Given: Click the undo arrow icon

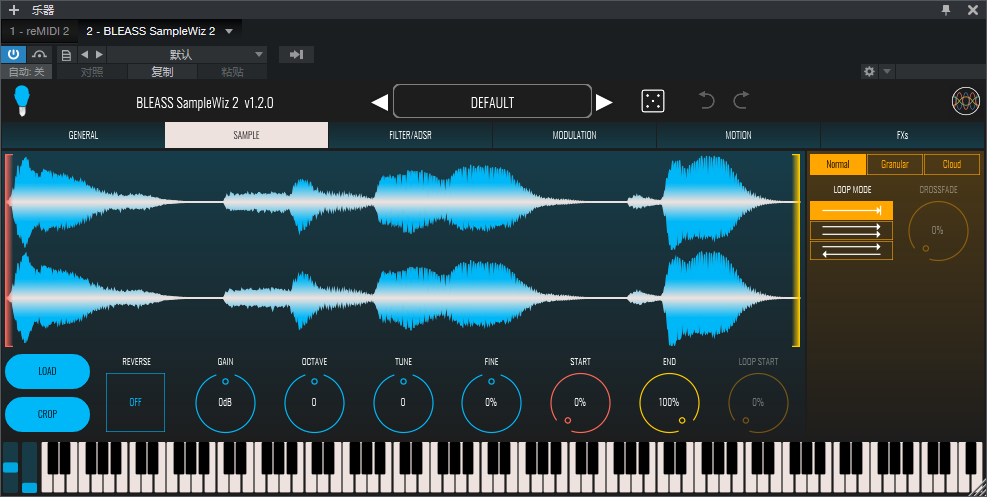Looking at the screenshot, I should click(x=707, y=101).
